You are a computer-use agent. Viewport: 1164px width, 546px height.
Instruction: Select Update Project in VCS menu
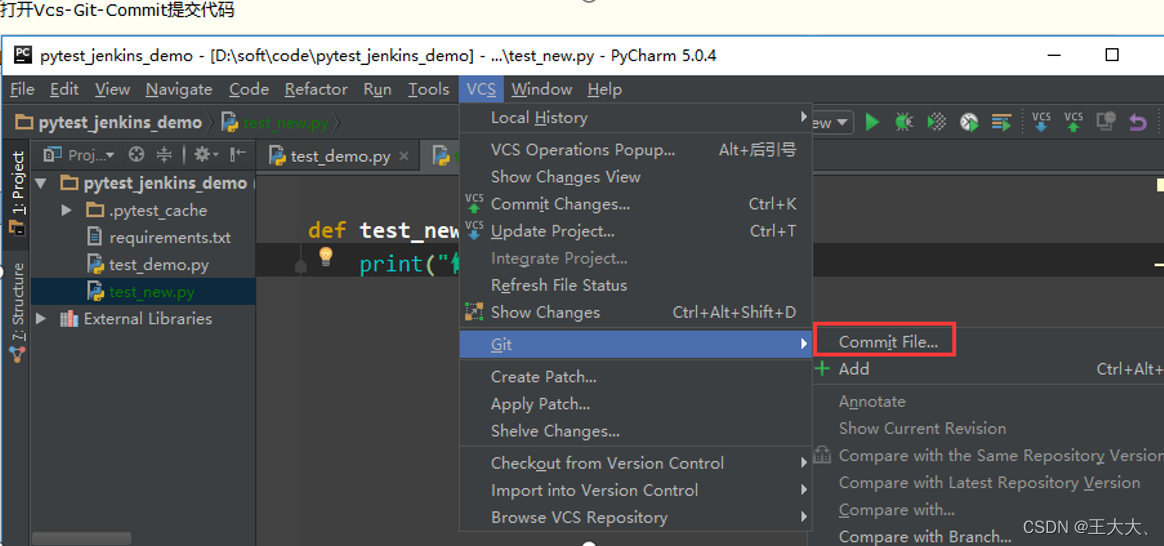point(636,231)
